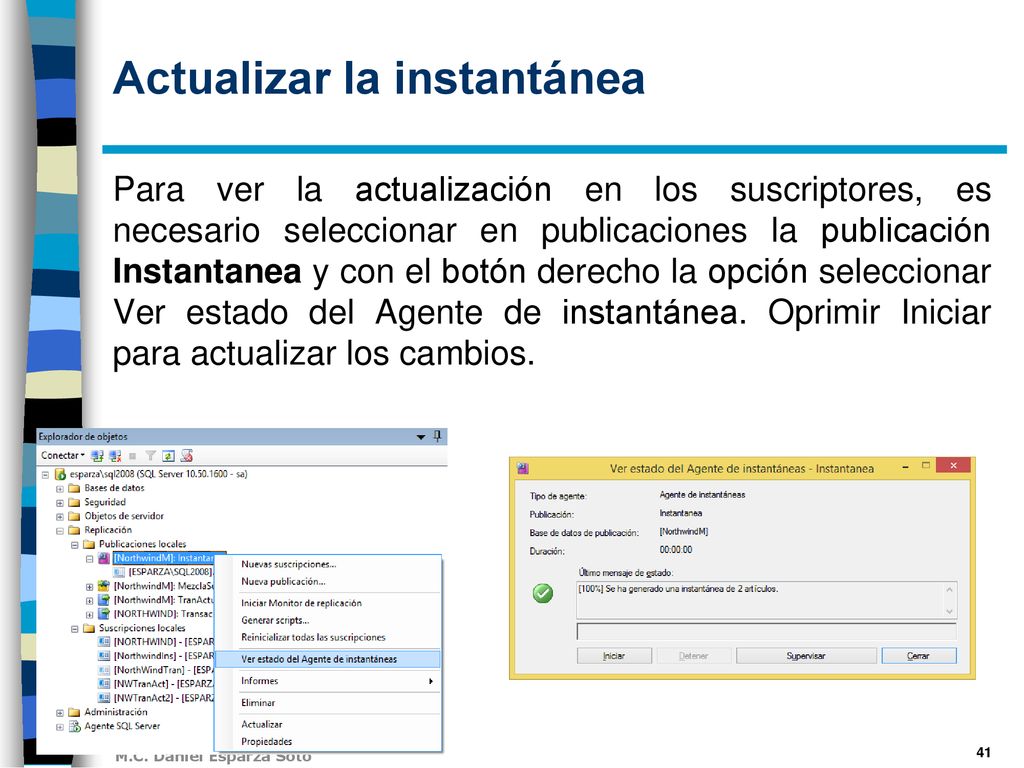This screenshot has width=1024, height=768.
Task: Click the [NORTHWIND]: Transac publication icon
Action: pyautogui.click(x=104, y=614)
